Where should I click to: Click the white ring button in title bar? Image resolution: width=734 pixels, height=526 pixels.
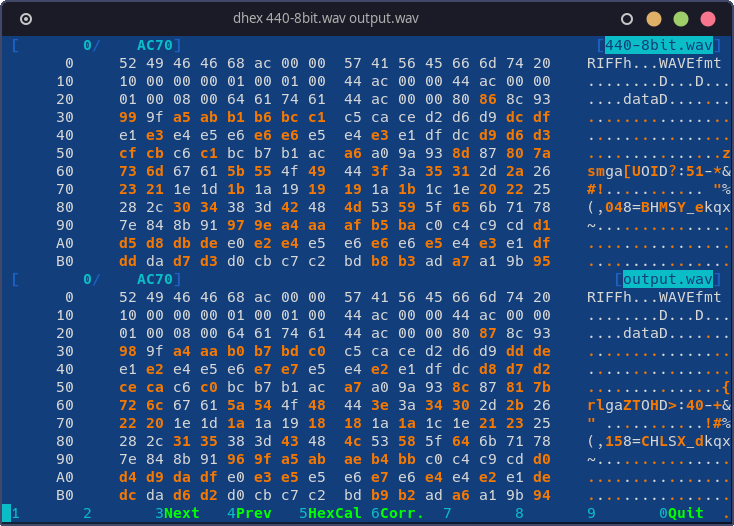[x=627, y=18]
